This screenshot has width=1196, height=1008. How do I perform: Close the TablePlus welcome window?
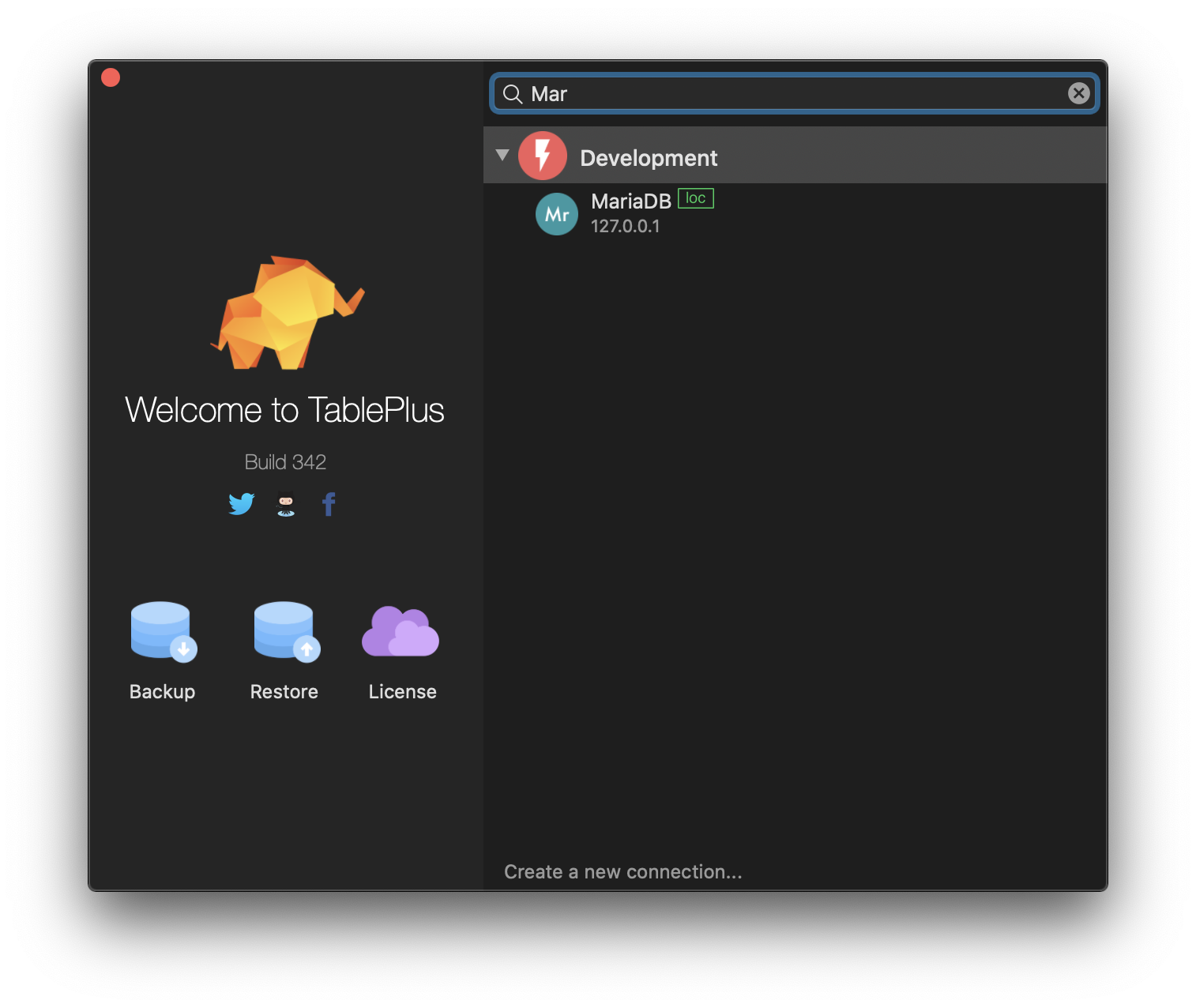(111, 77)
